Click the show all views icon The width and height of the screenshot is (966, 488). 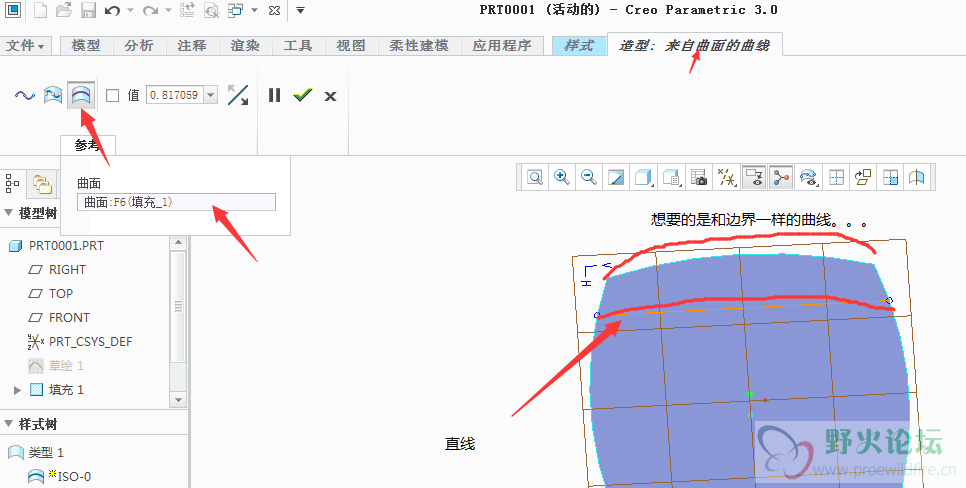pyautogui.click(x=836, y=178)
